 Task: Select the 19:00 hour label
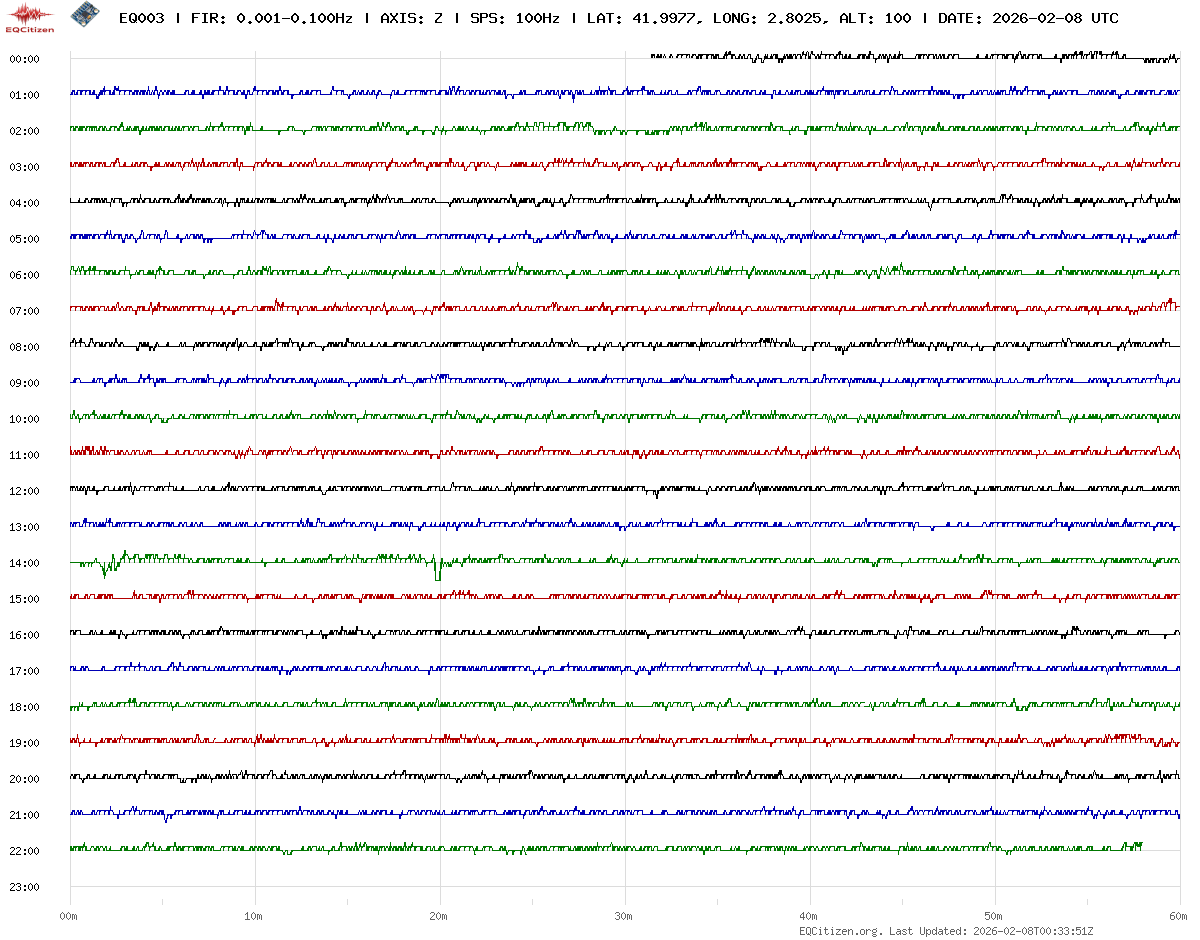pyautogui.click(x=24, y=743)
